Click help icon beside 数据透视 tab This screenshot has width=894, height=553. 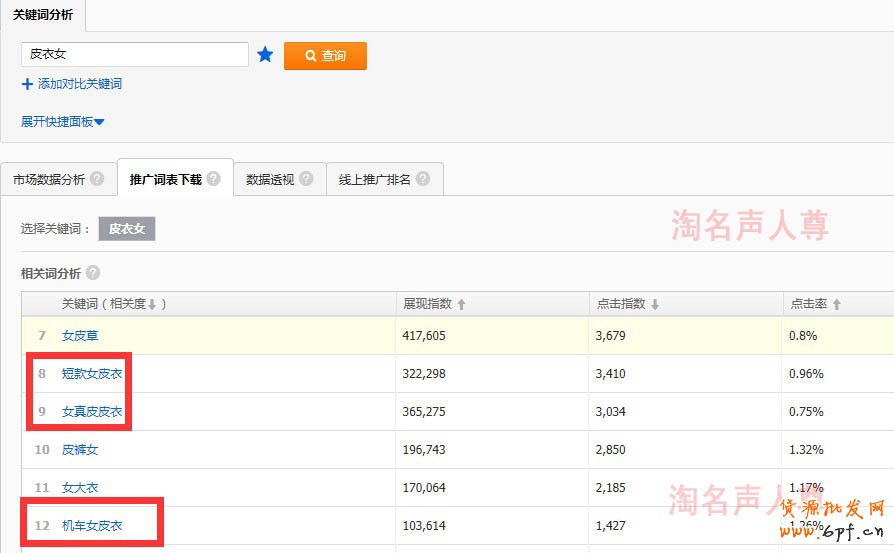pos(306,179)
